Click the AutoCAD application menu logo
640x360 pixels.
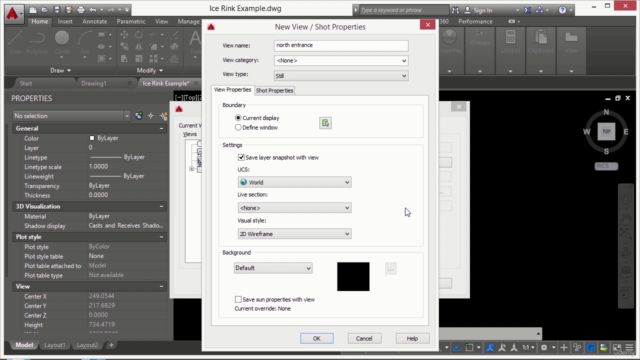click(x=13, y=13)
